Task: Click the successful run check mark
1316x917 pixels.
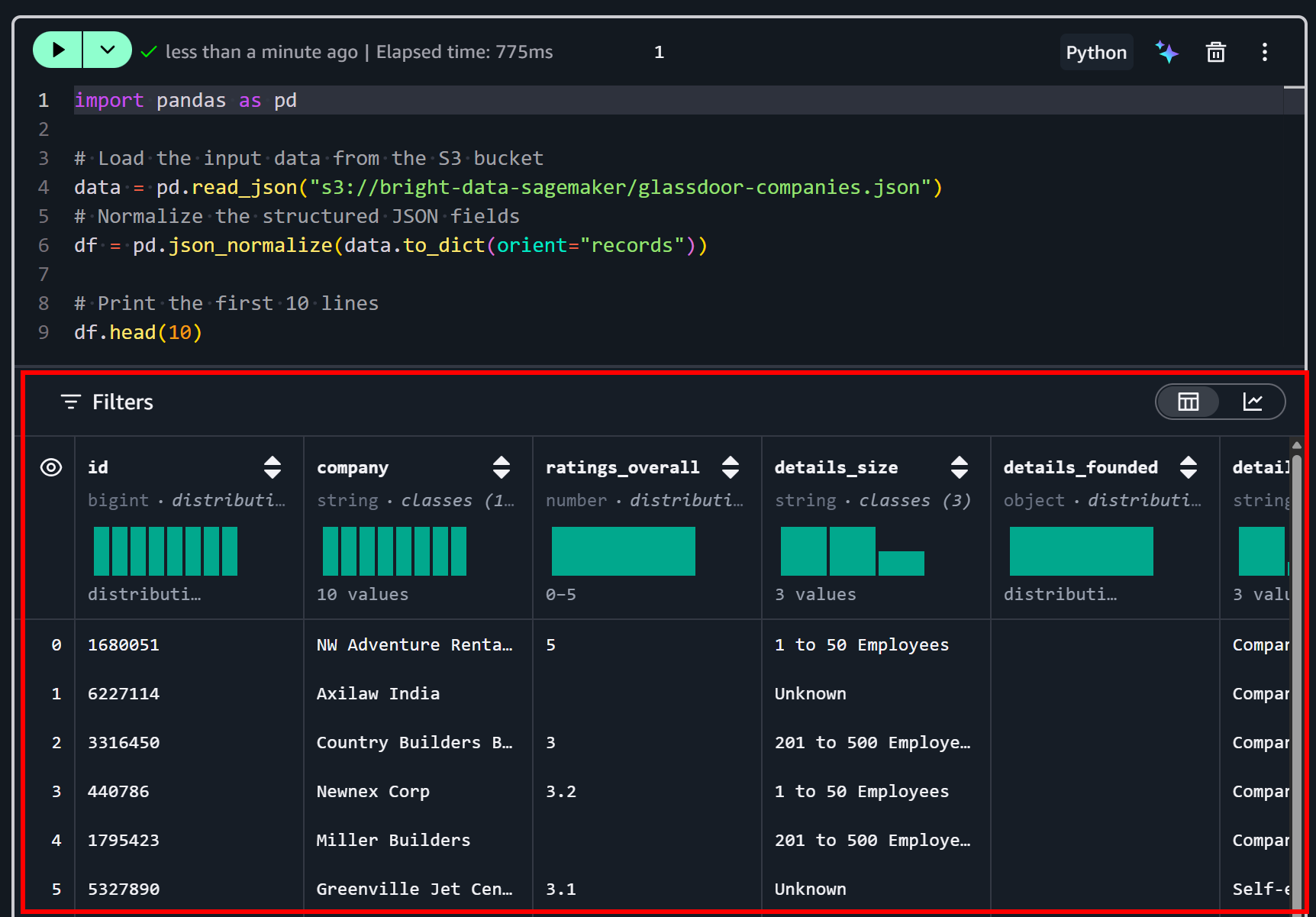Action: [x=149, y=52]
